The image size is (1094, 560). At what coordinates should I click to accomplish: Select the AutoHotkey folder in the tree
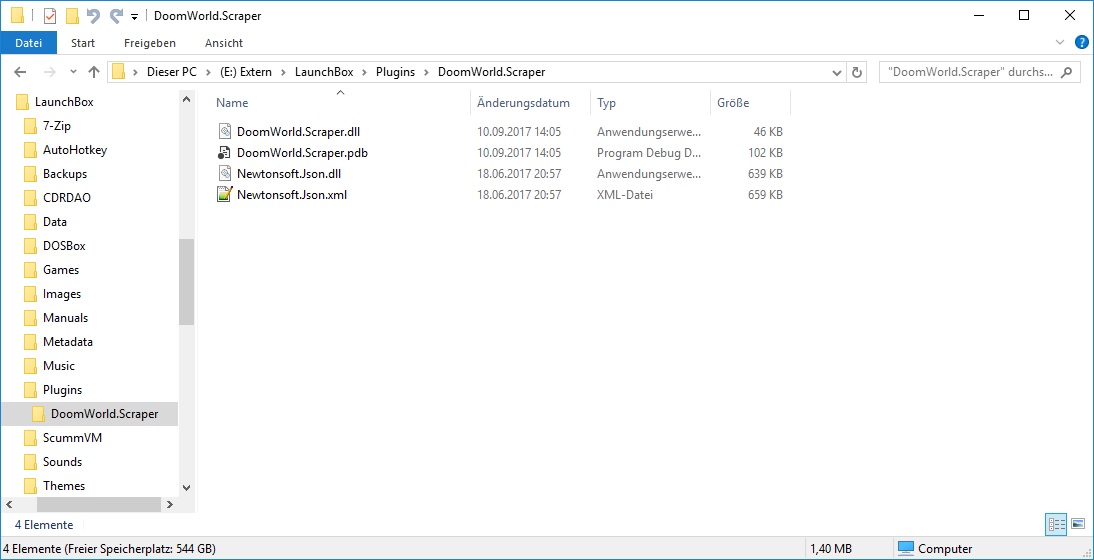(x=75, y=150)
